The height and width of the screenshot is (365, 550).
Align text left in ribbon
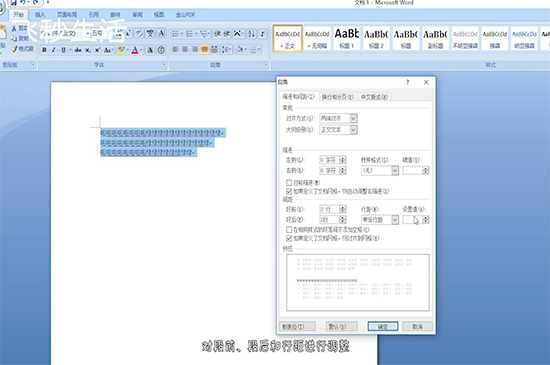click(175, 50)
